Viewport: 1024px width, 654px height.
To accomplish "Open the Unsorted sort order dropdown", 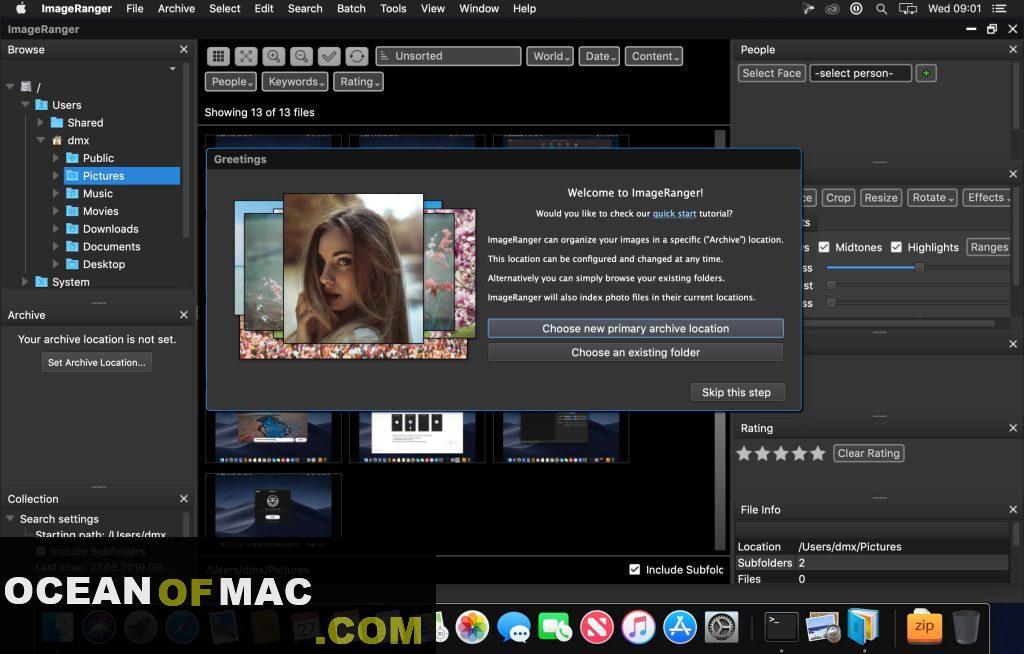I will tap(449, 56).
